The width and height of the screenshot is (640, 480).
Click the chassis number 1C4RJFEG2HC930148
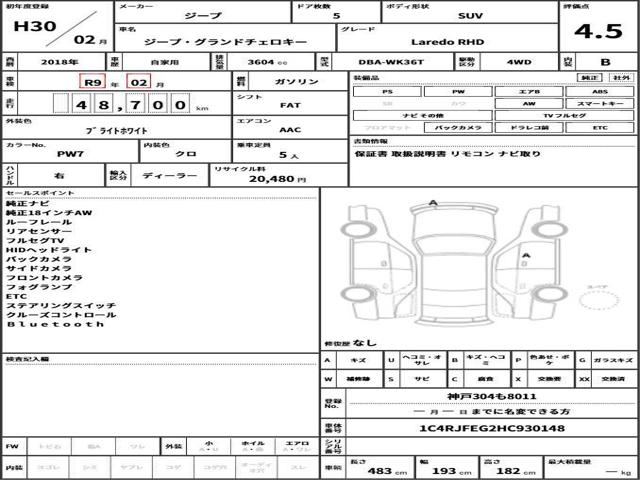[x=492, y=428]
